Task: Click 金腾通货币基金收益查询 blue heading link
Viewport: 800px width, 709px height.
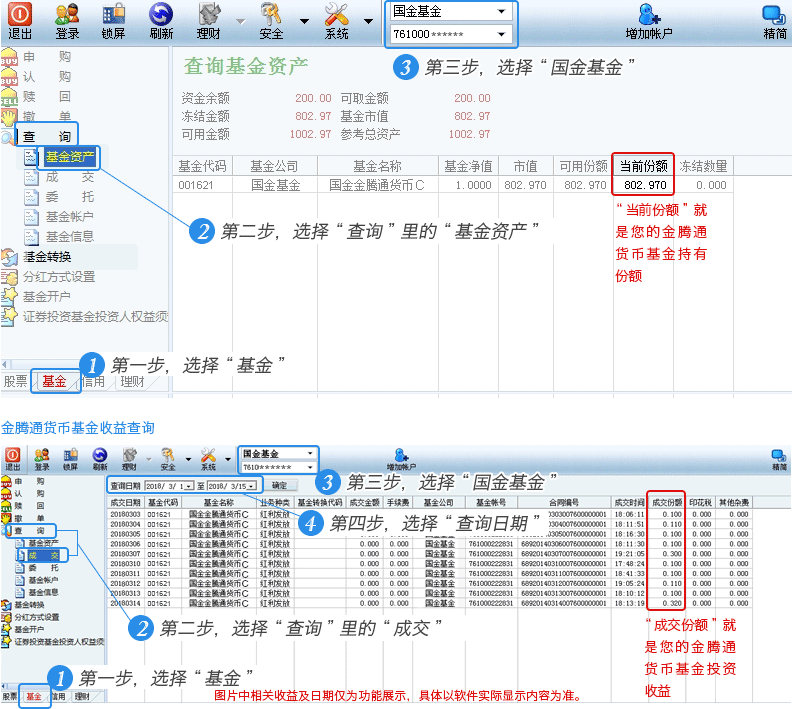Action: (78, 428)
